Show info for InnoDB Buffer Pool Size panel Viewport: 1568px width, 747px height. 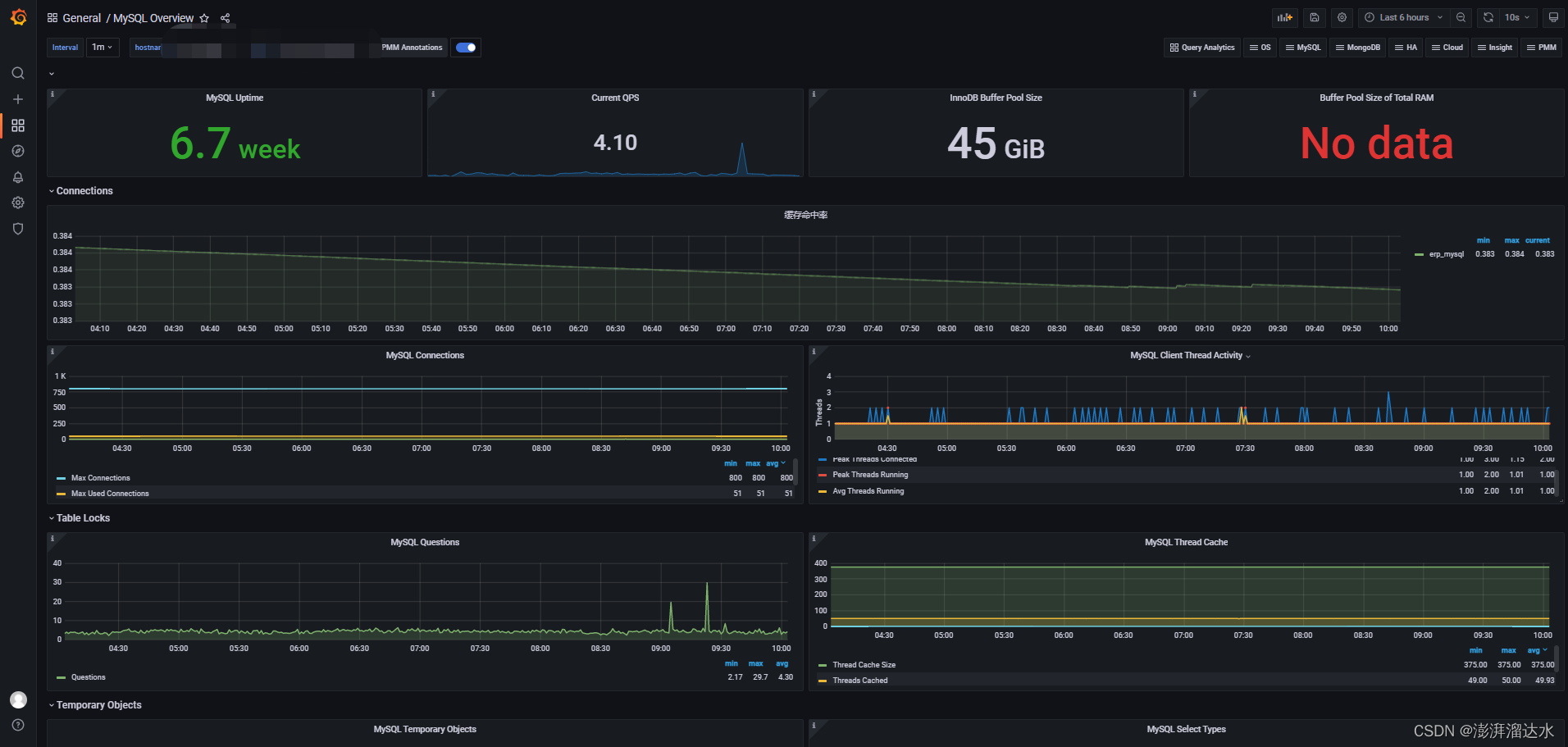pos(814,94)
